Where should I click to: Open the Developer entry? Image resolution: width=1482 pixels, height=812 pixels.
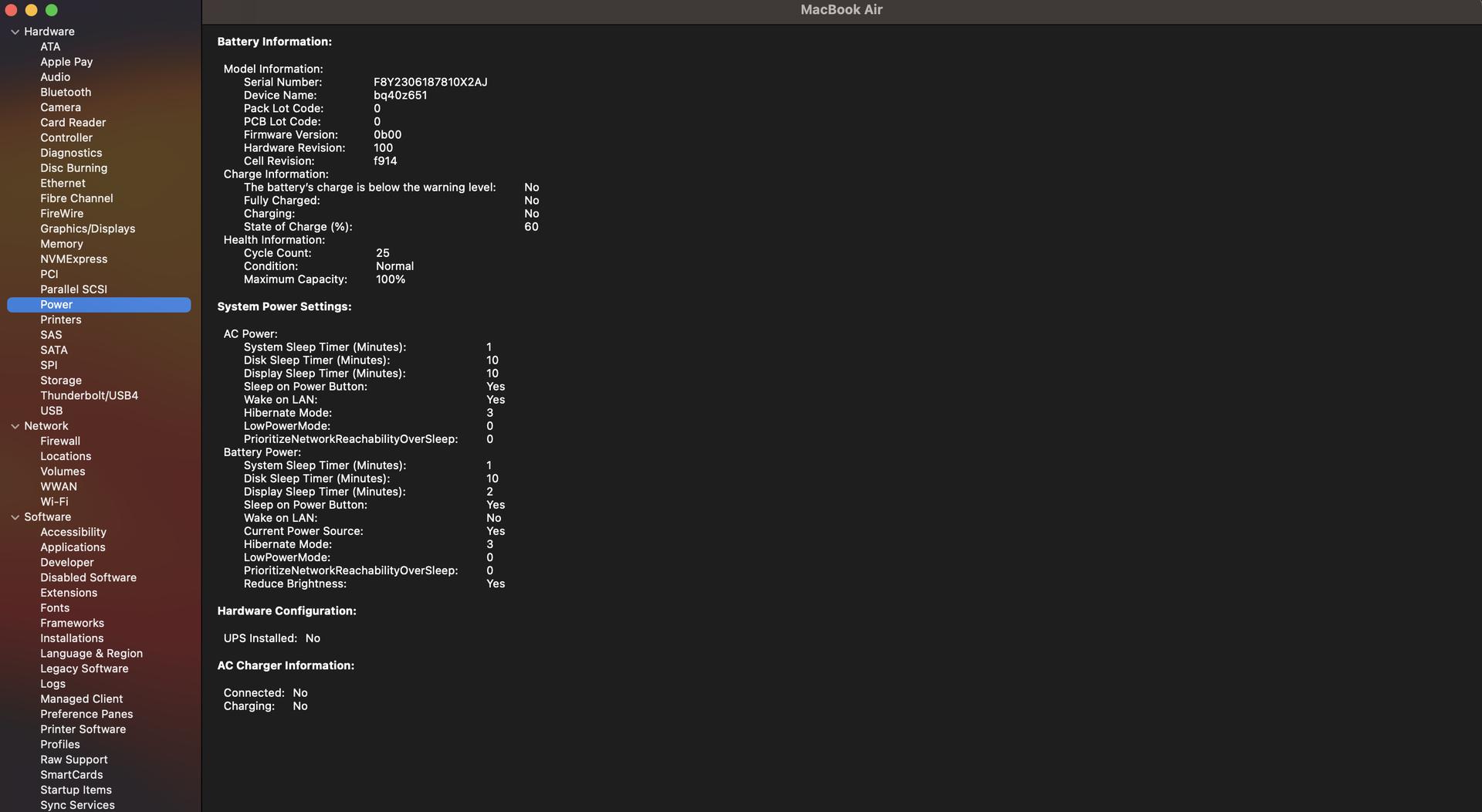67,563
